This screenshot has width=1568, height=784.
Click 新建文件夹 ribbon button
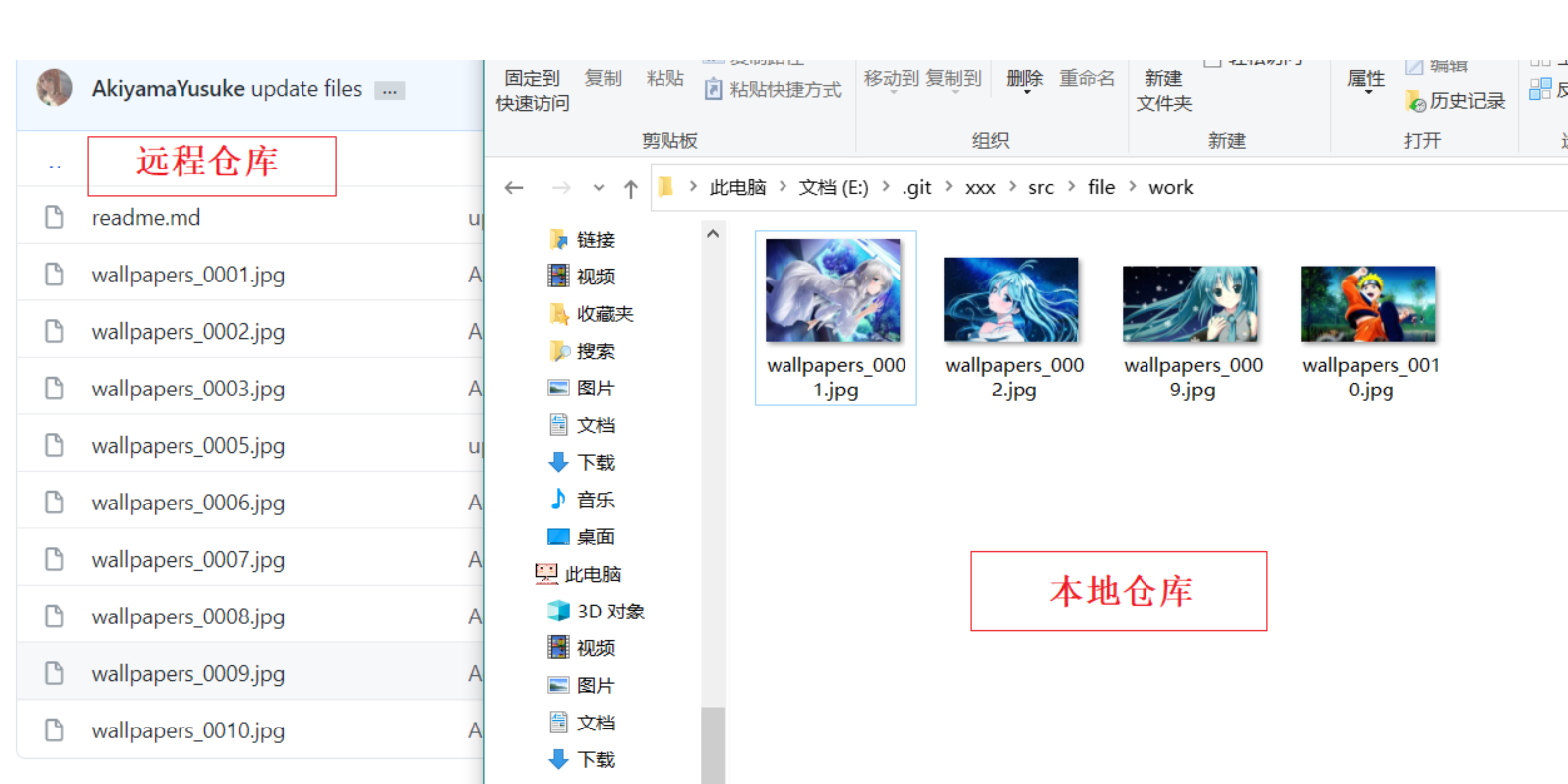pos(1164,90)
